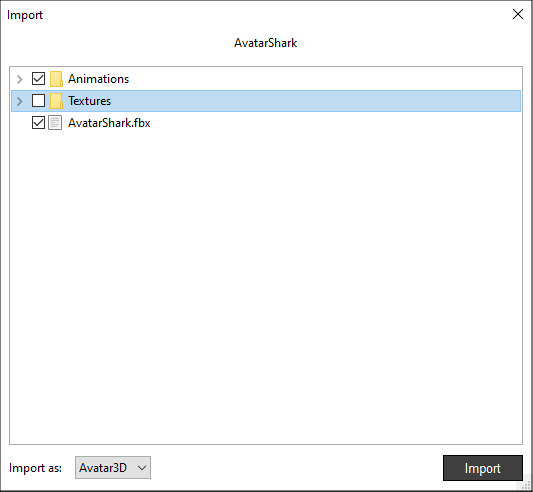The image size is (533, 492).
Task: Select the Textures row label
Action: 89,101
